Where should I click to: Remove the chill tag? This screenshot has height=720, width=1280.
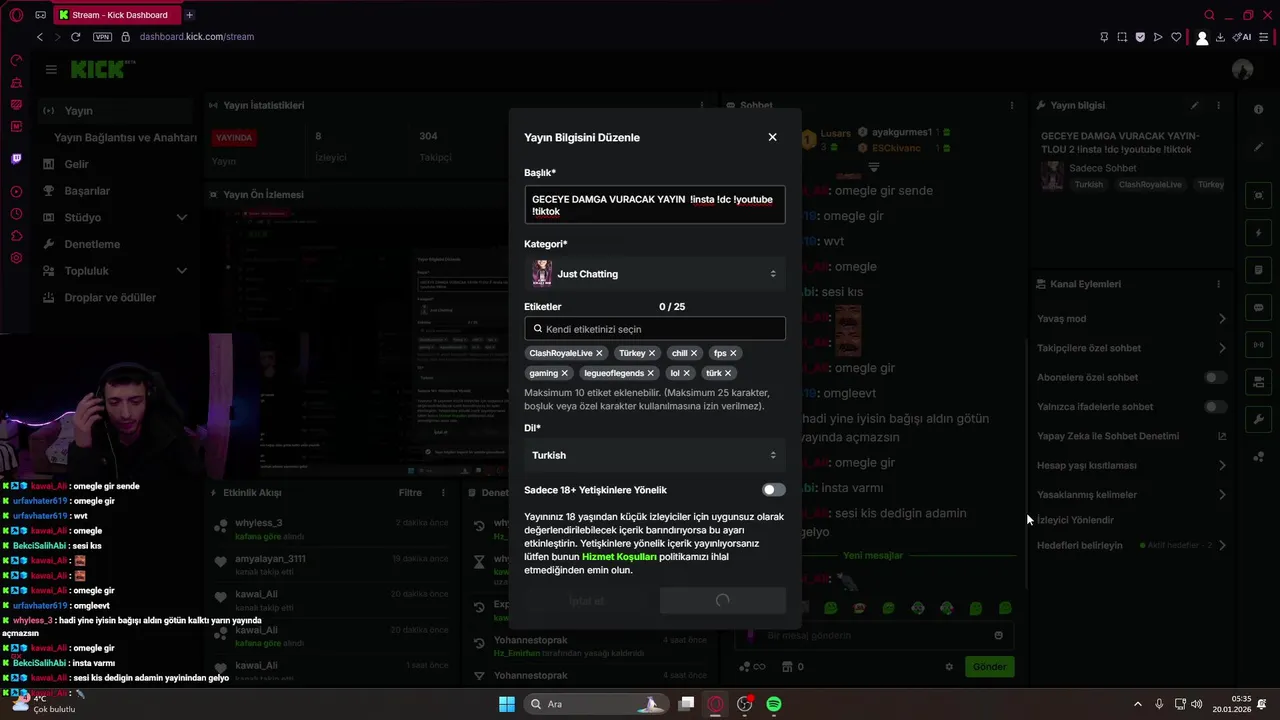coord(694,353)
